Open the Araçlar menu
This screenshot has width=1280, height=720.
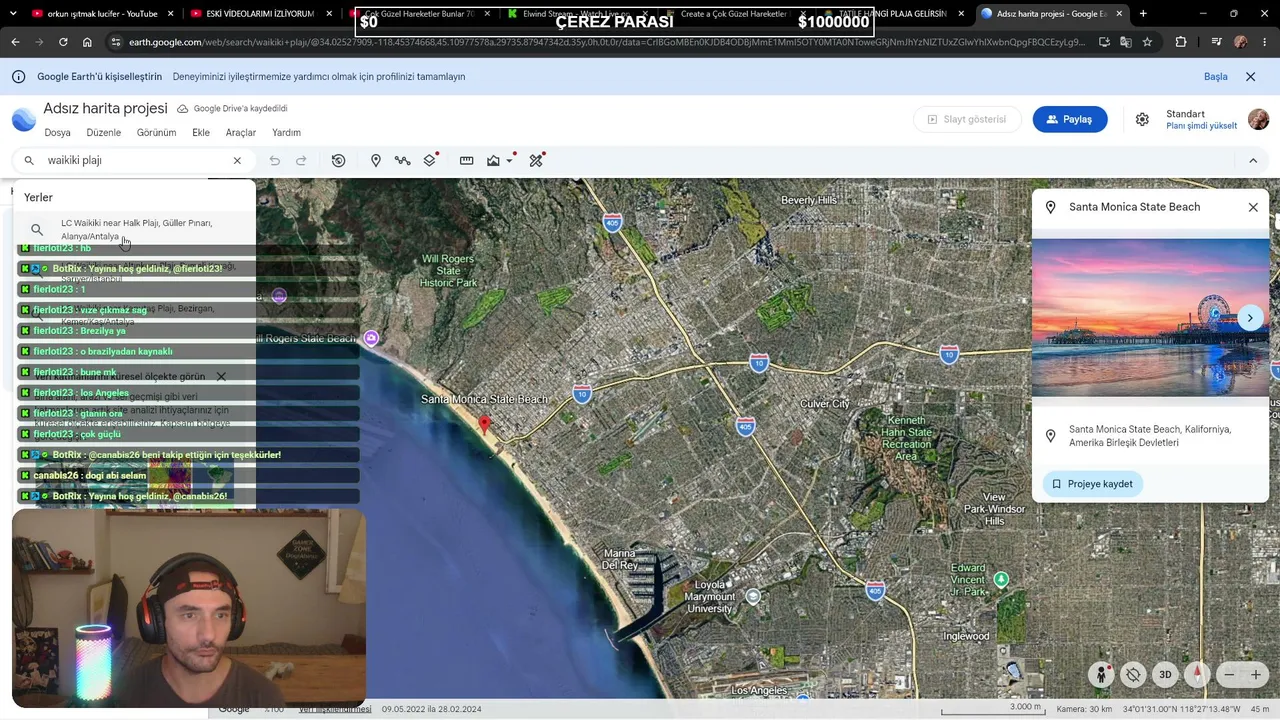(x=241, y=133)
